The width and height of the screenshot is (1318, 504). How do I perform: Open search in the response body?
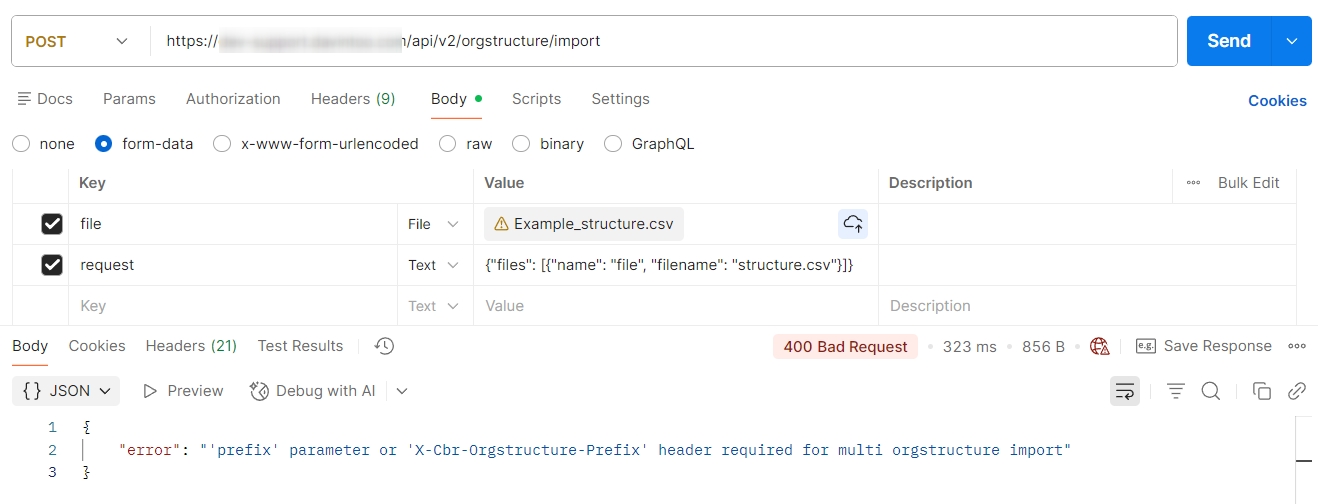tap(1210, 391)
